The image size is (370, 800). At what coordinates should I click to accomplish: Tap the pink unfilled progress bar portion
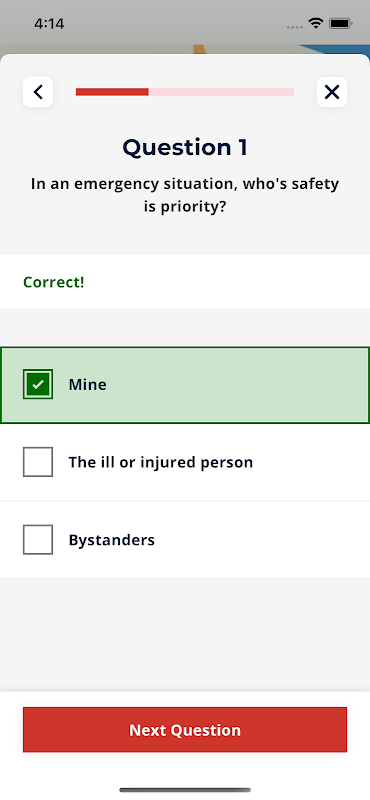pyautogui.click(x=221, y=92)
